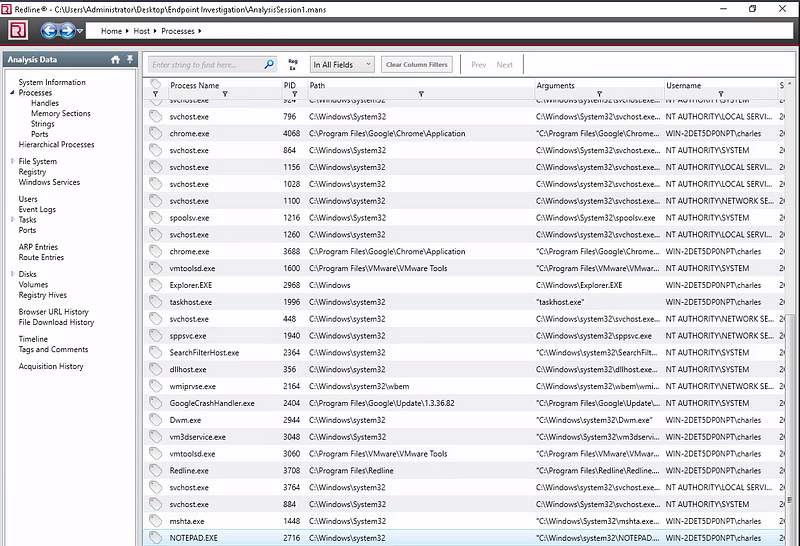Tag the Redline.exe row
The width and height of the screenshot is (800, 546).
[x=156, y=470]
